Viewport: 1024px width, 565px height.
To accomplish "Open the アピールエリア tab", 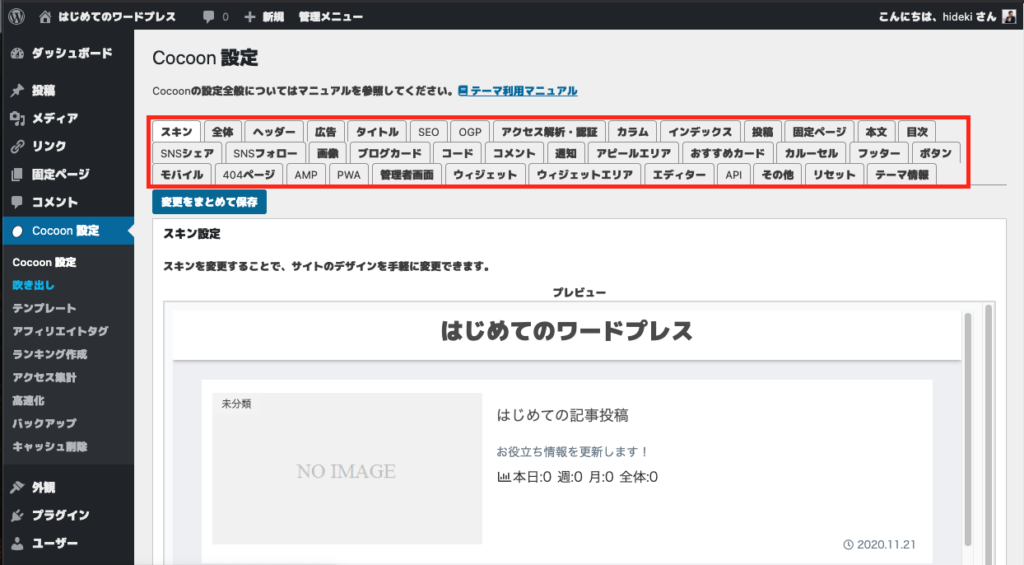I will coord(633,153).
